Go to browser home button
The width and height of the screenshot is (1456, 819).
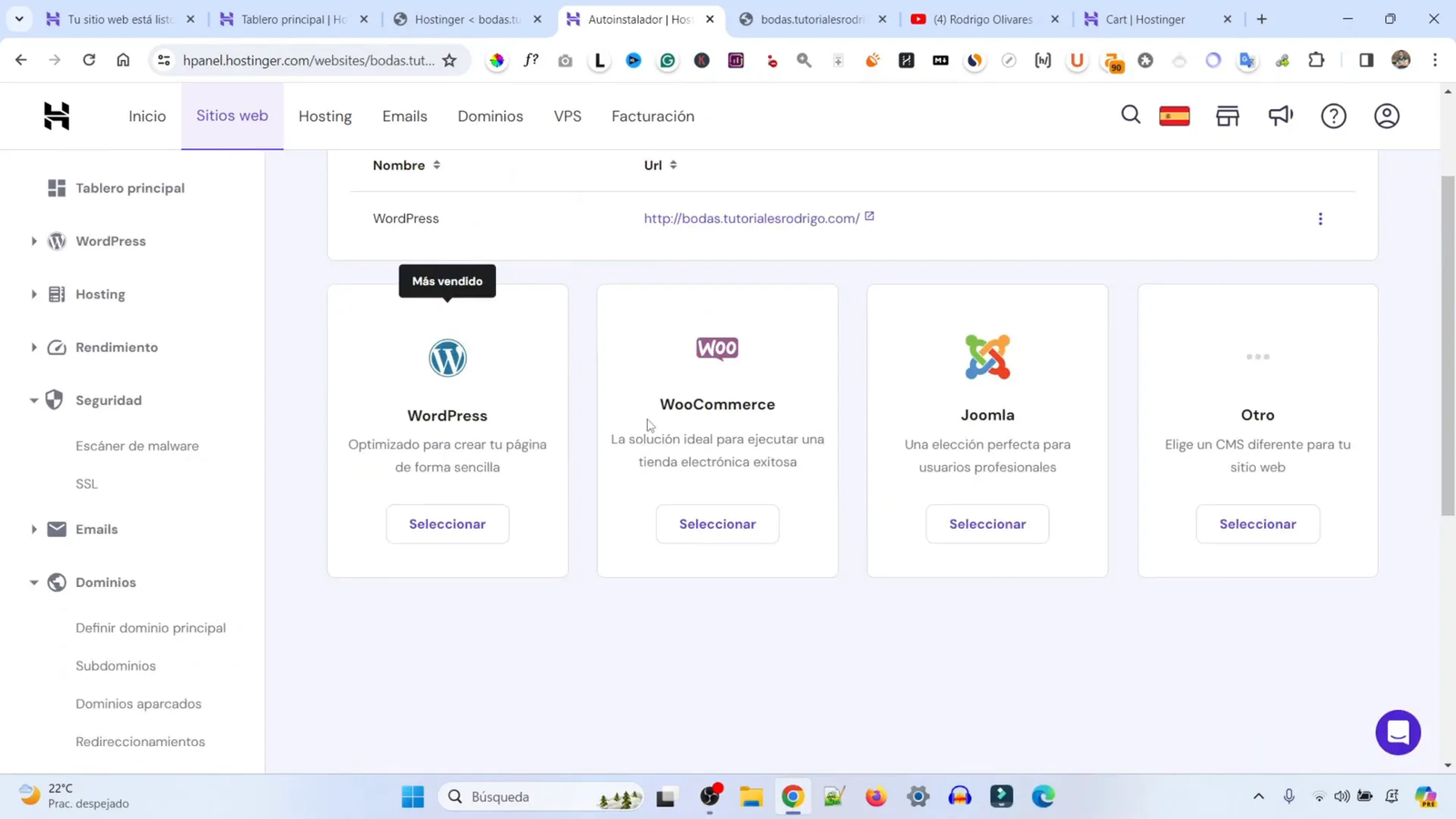[x=123, y=60]
